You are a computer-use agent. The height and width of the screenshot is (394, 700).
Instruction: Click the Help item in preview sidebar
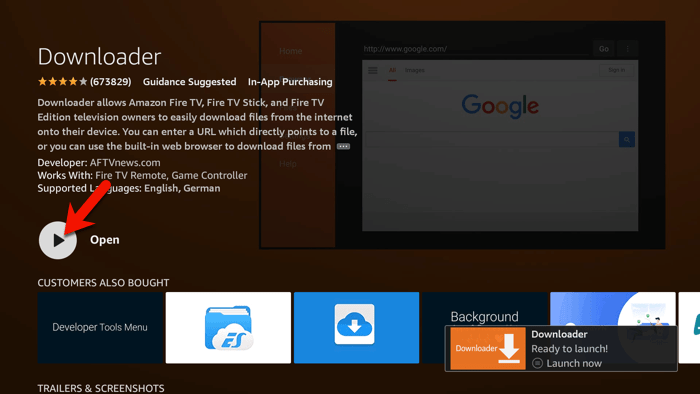click(x=288, y=164)
